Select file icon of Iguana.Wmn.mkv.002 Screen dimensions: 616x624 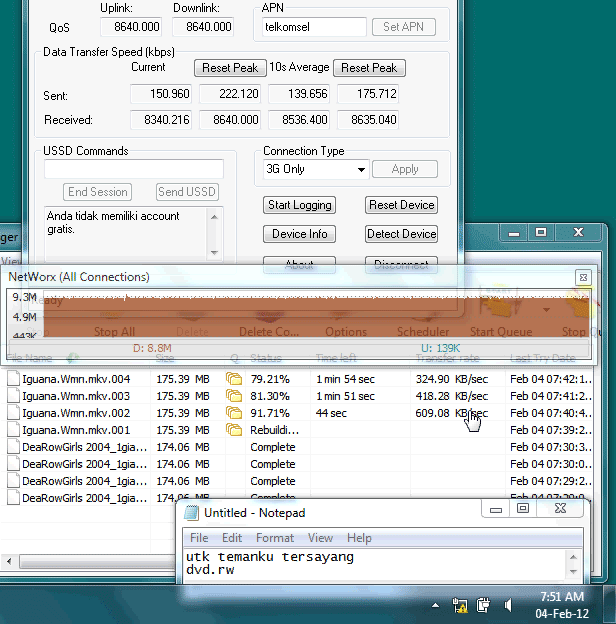click(14, 413)
